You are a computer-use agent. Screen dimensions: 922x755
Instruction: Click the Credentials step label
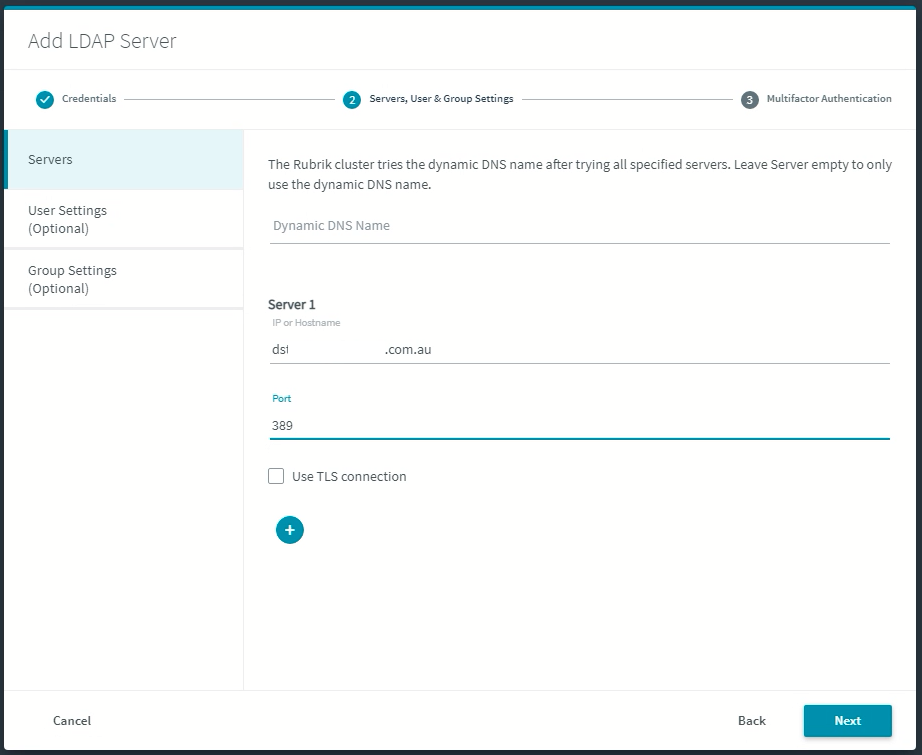click(89, 98)
